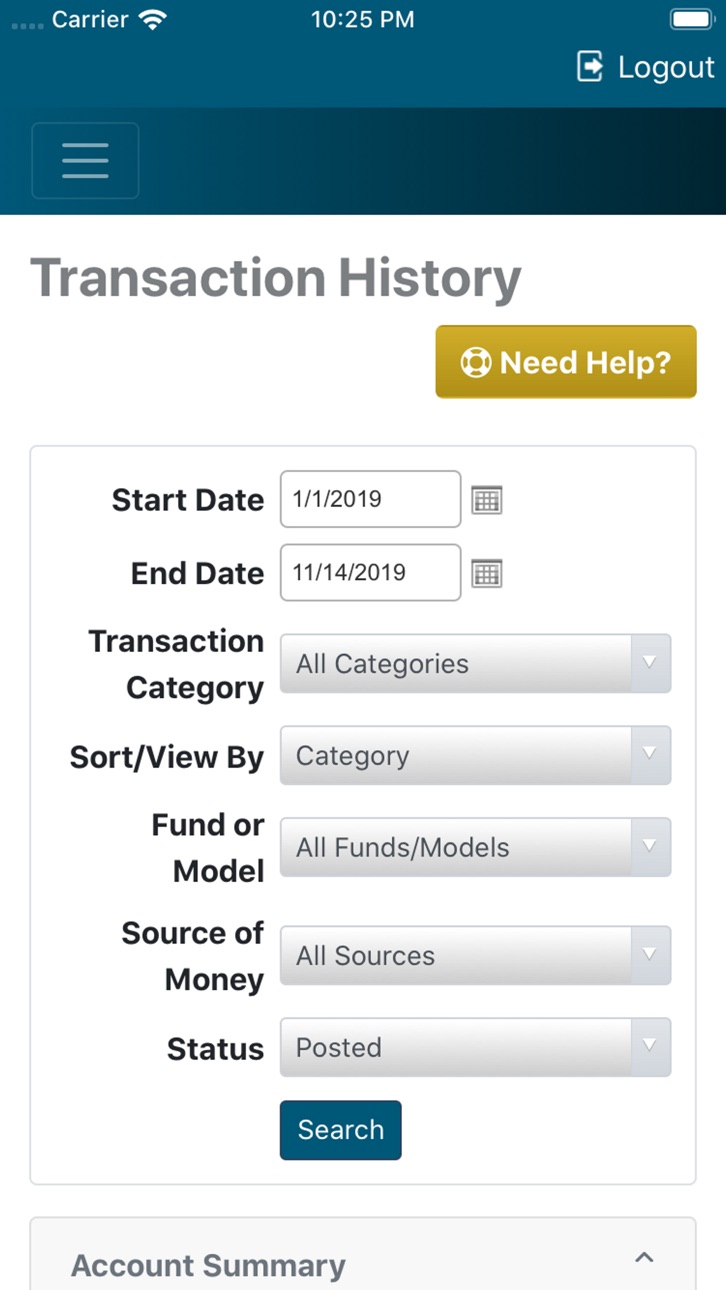Click the Need Help? button

pos(566,362)
